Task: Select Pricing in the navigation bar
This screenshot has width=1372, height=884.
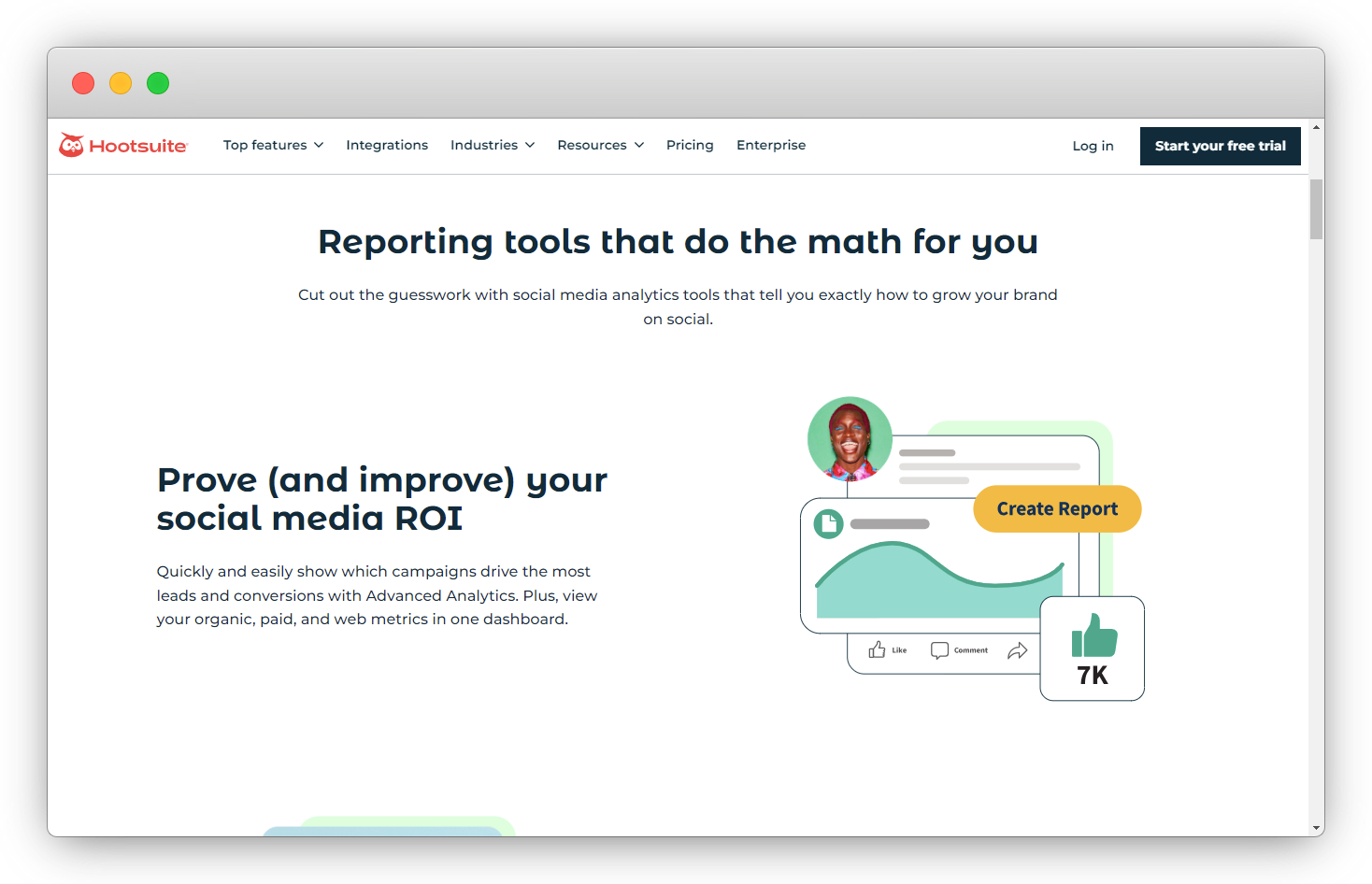Action: coord(690,145)
